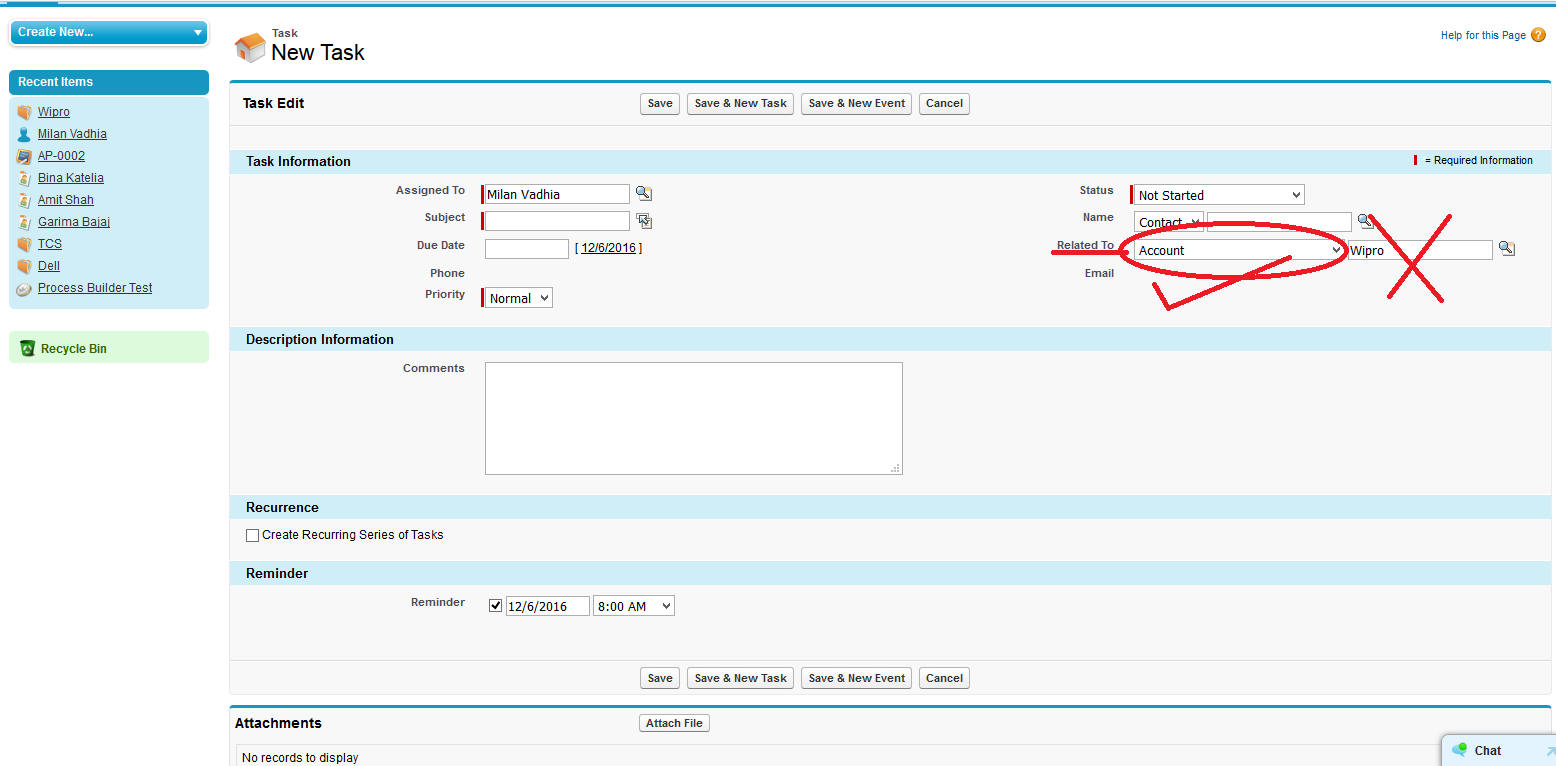Click the Recent Items header
The height and width of the screenshot is (766, 1556).
(109, 82)
